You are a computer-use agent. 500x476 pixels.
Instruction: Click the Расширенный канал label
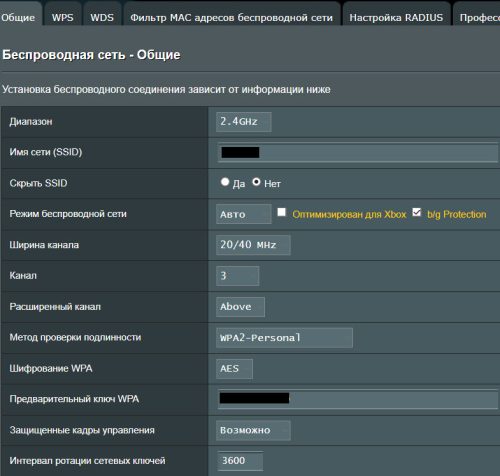coord(55,307)
